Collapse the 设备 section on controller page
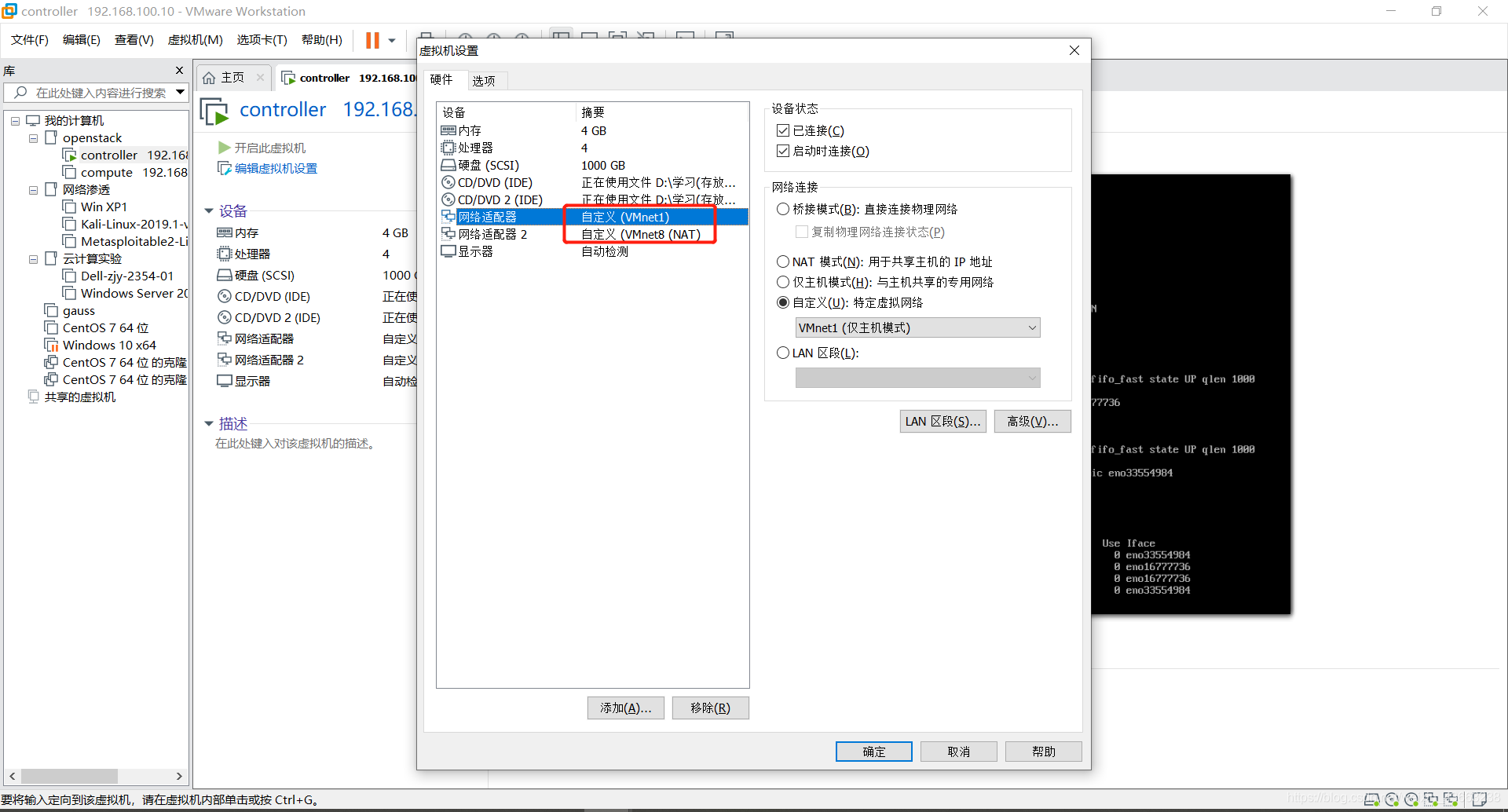The image size is (1508, 812). click(209, 210)
